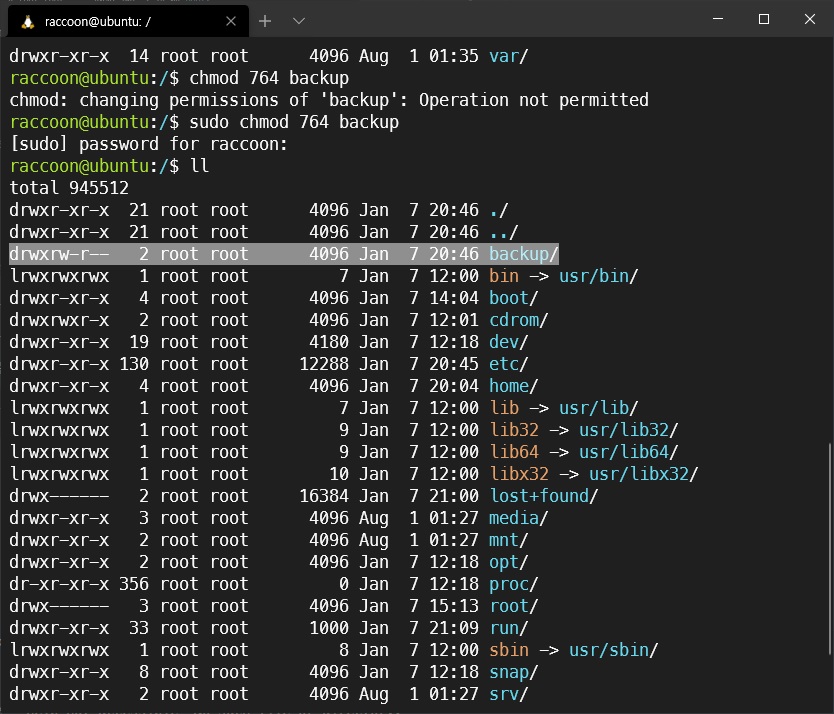Close the raccoon@ubuntu tab
This screenshot has width=834, height=714.
(x=231, y=21)
